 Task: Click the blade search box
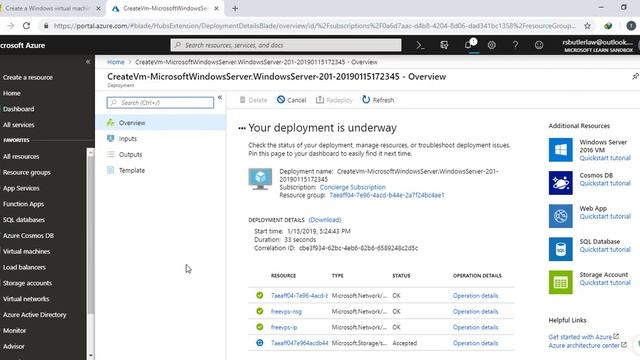[x=160, y=102]
